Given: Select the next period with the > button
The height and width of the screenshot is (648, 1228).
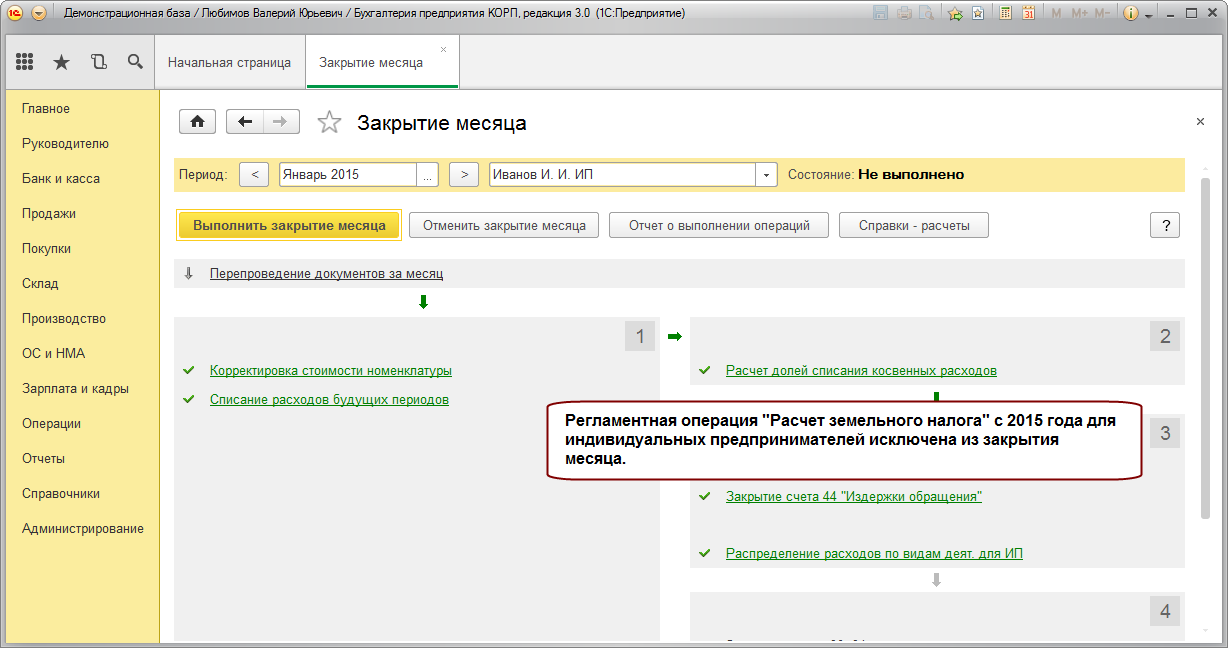Looking at the screenshot, I should (x=464, y=174).
